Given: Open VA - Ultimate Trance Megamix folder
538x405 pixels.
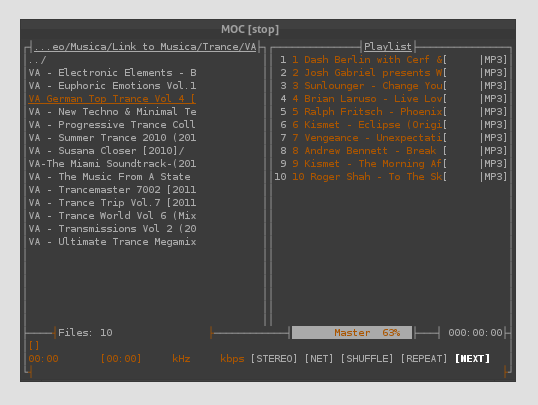Looking at the screenshot, I should 112,242.
